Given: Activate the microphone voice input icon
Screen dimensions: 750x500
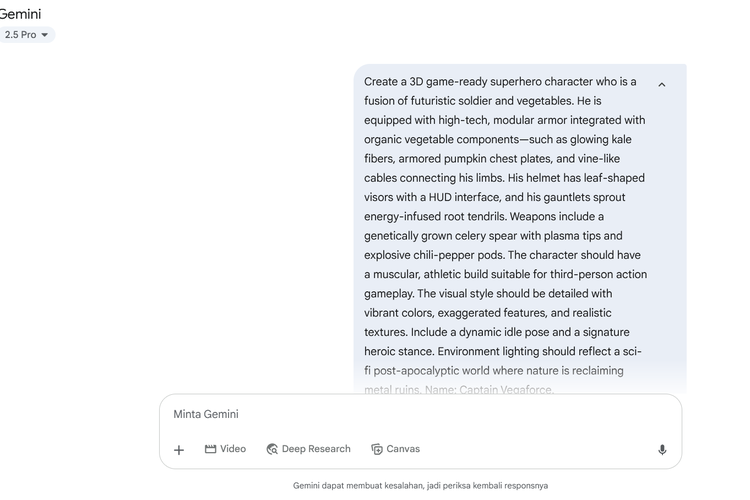Looking at the screenshot, I should point(662,450).
